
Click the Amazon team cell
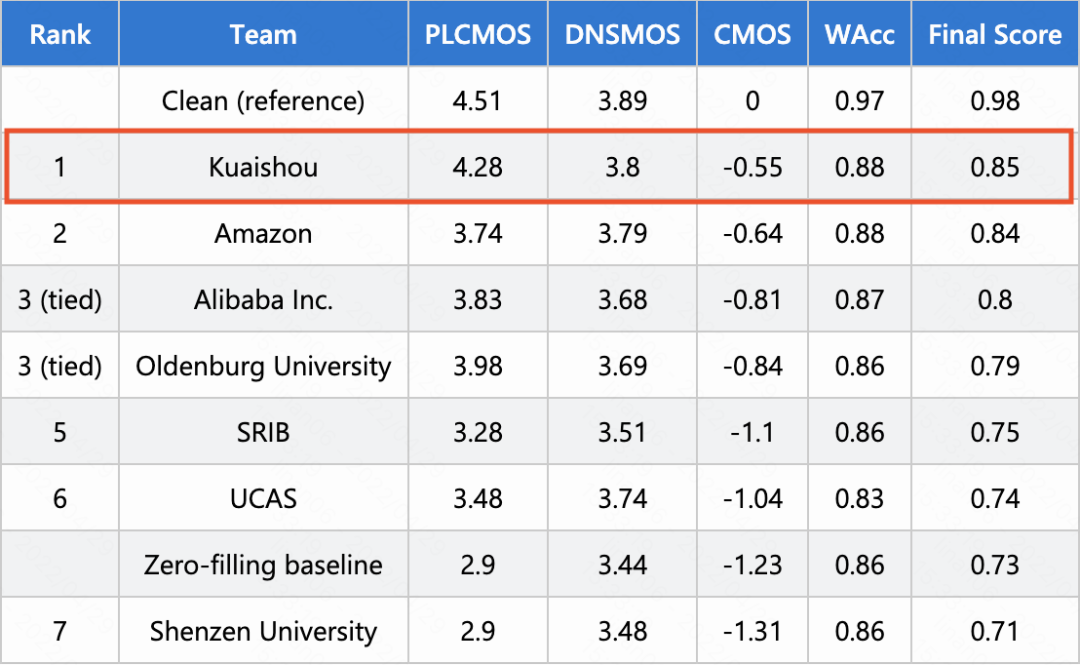(x=263, y=234)
